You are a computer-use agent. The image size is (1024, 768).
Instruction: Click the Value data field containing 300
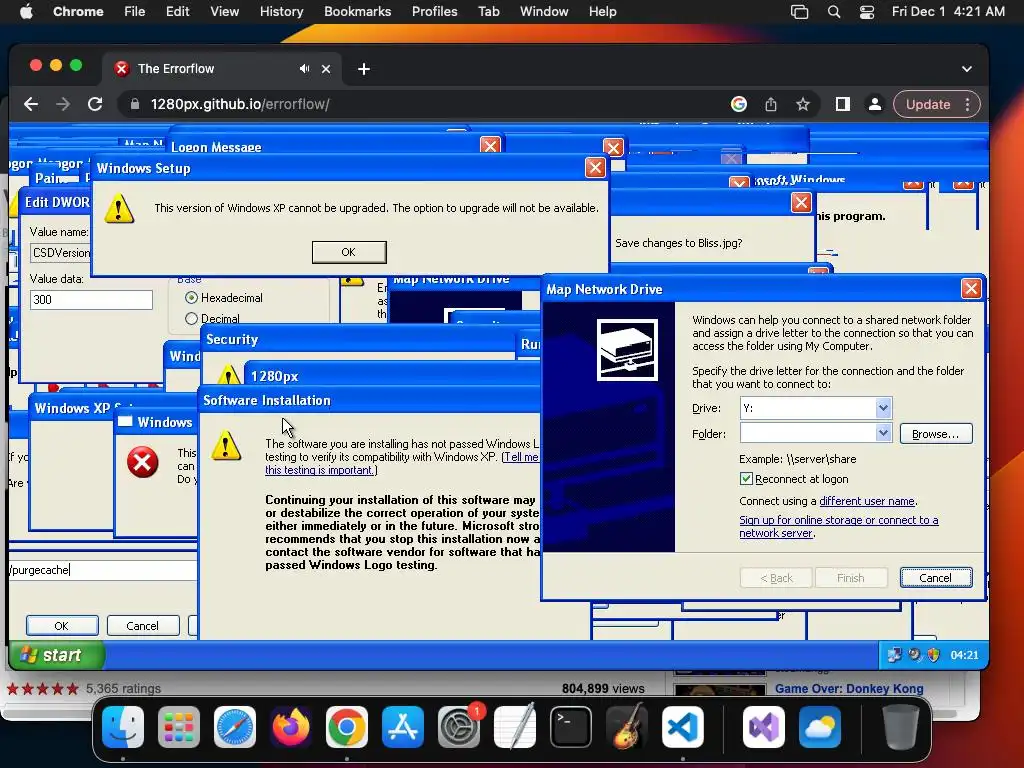(x=91, y=300)
